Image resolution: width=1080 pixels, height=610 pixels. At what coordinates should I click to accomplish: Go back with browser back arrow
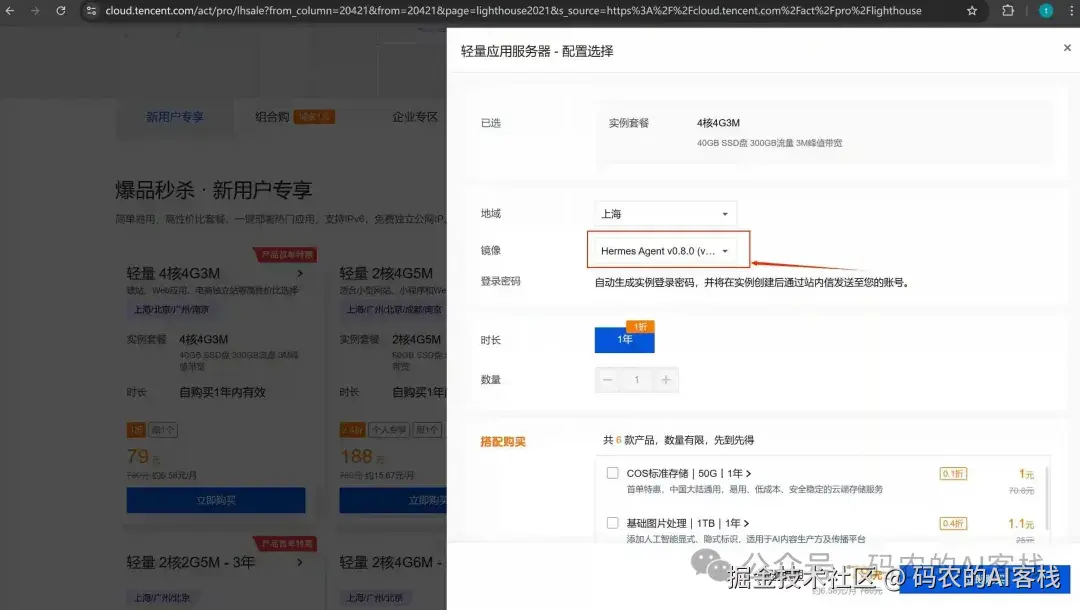(x=10, y=10)
